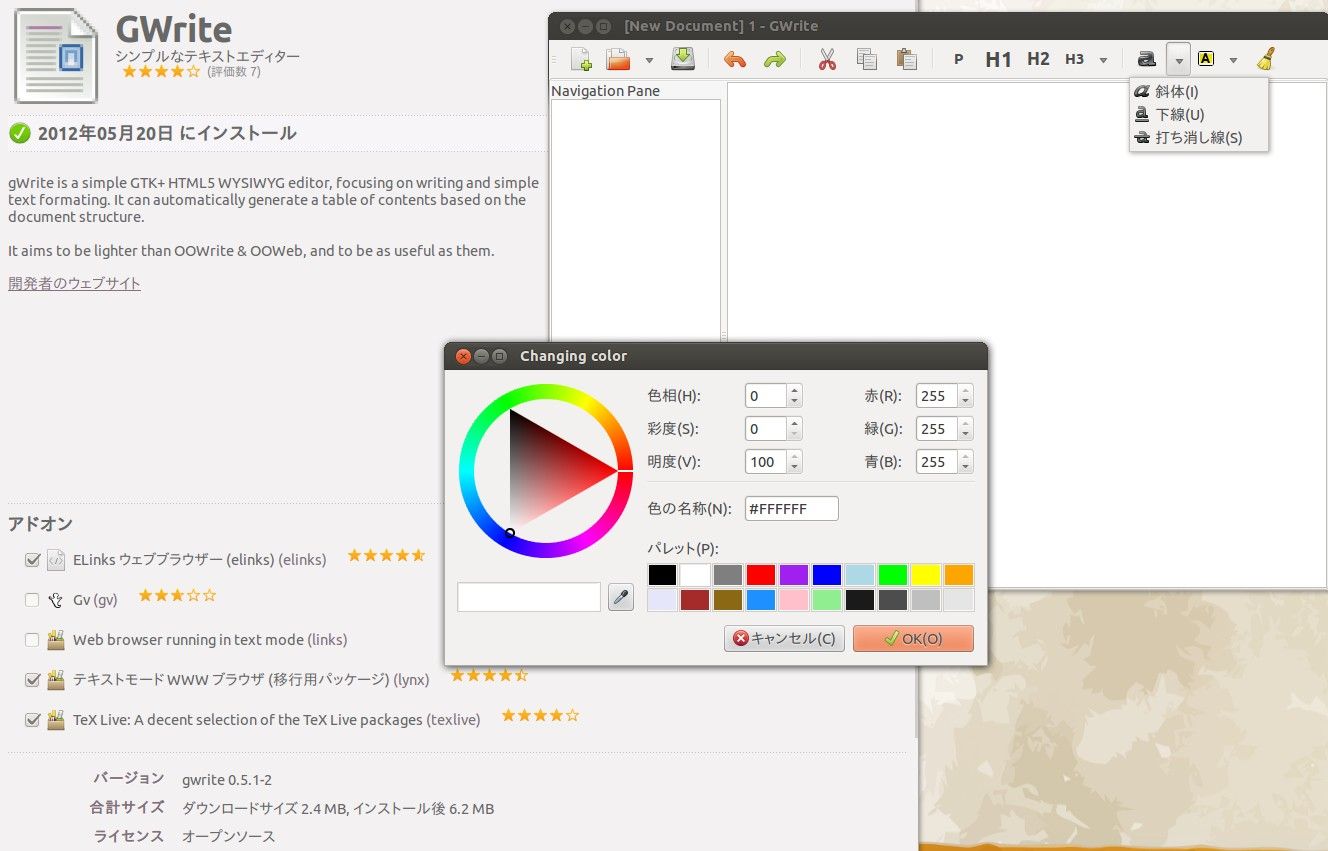Click the 明度(V) value spinner arrows
Screen dimensions: 1328x851
[x=794, y=462]
